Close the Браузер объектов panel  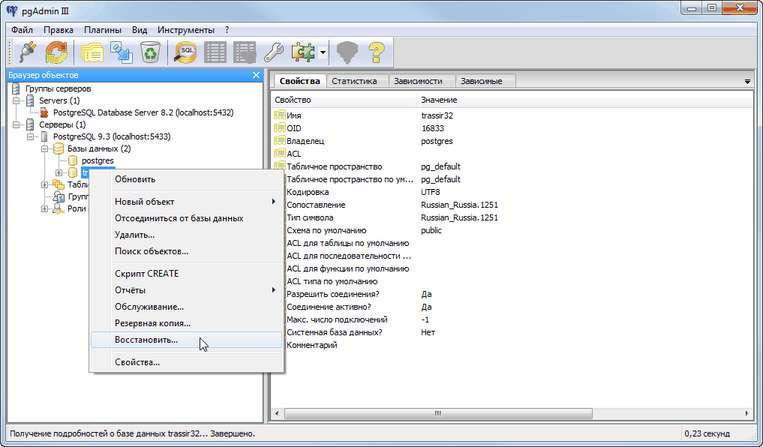pos(256,75)
